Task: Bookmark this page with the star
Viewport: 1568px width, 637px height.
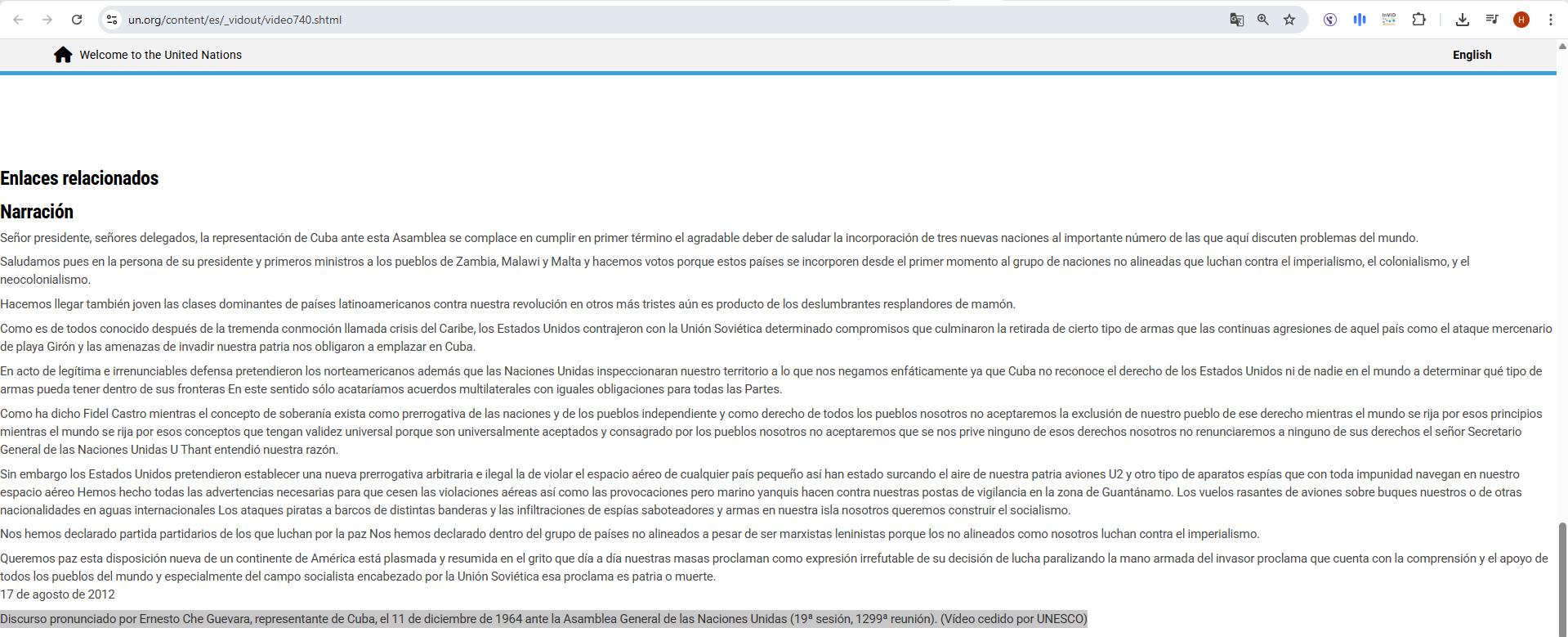Action: coord(1289,20)
